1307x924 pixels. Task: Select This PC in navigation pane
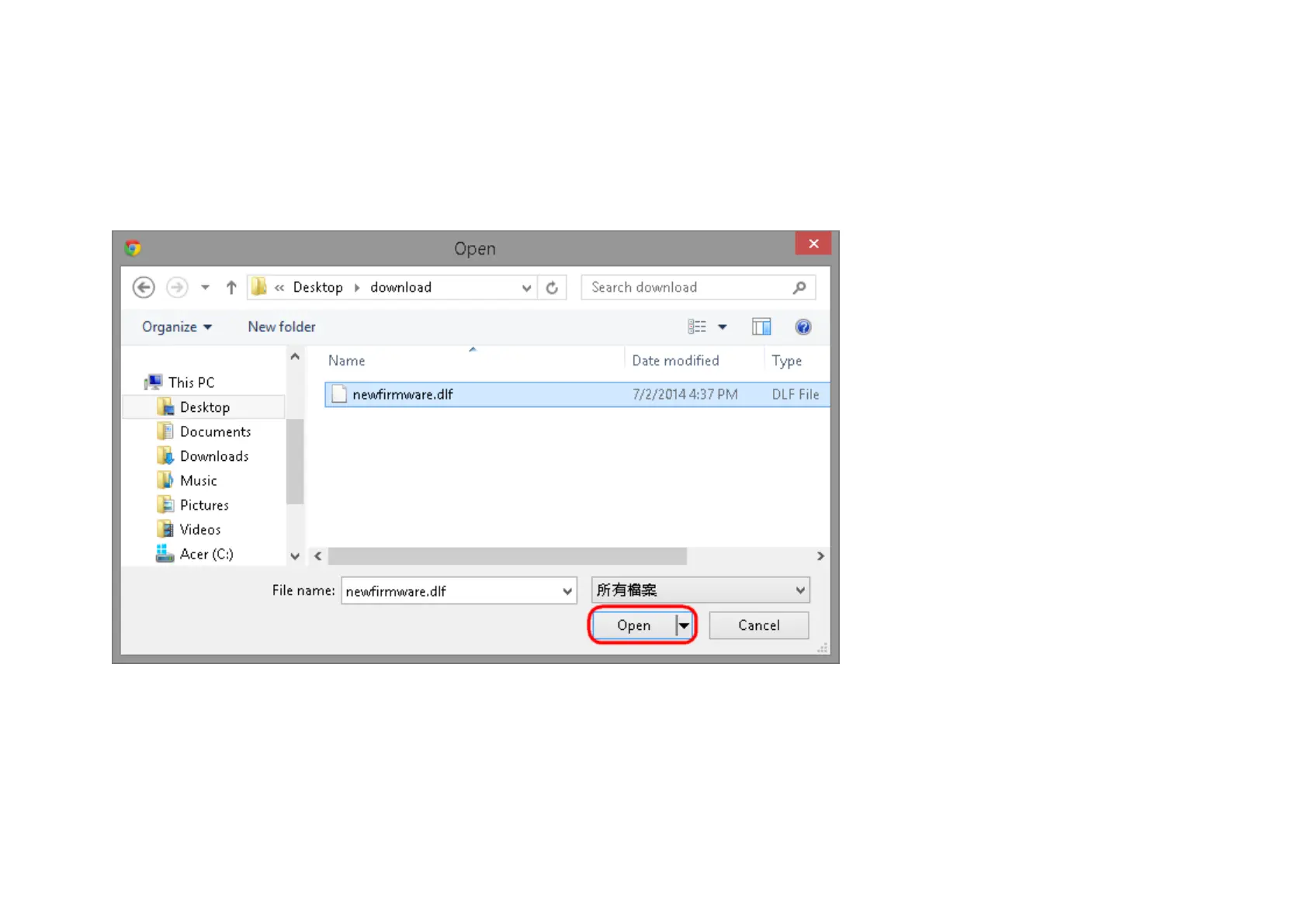point(192,382)
